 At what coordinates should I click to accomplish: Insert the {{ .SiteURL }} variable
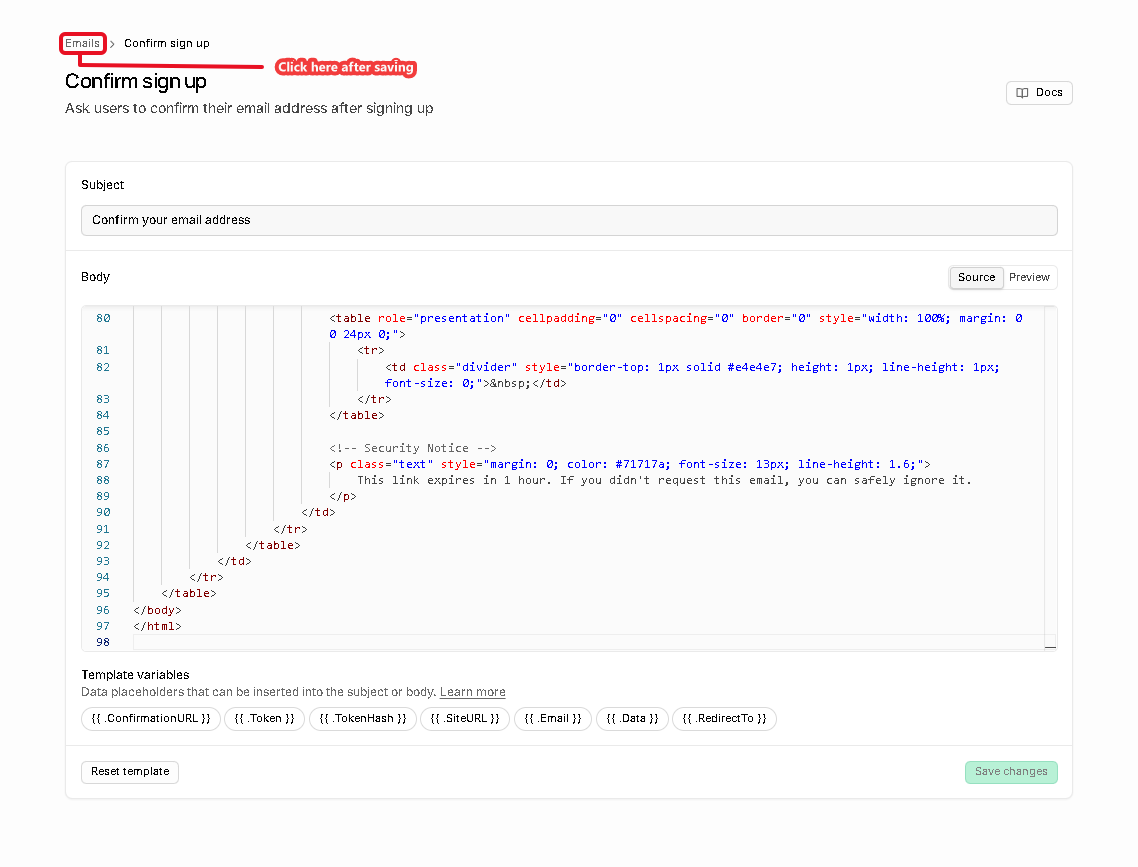click(465, 719)
